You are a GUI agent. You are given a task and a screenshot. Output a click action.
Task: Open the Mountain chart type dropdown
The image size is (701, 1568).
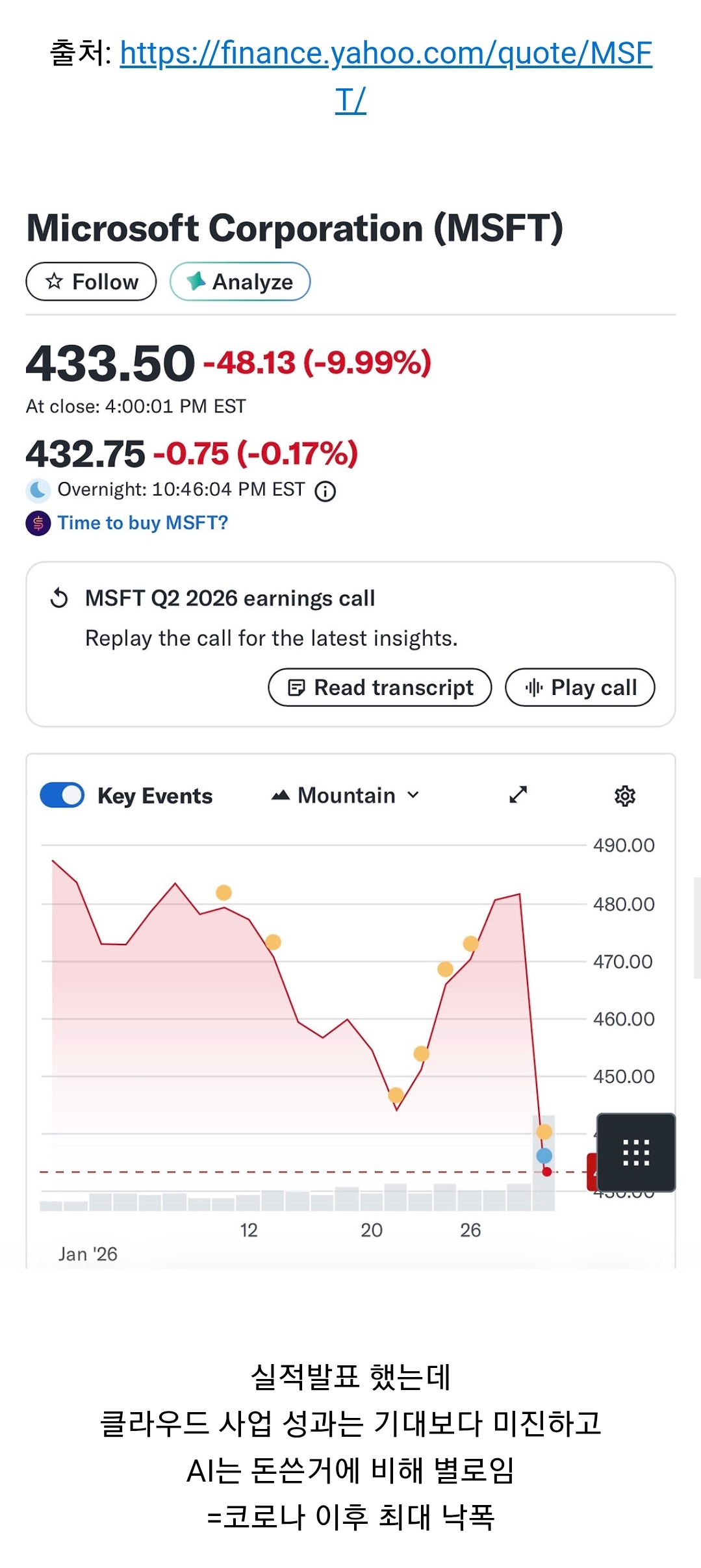346,795
